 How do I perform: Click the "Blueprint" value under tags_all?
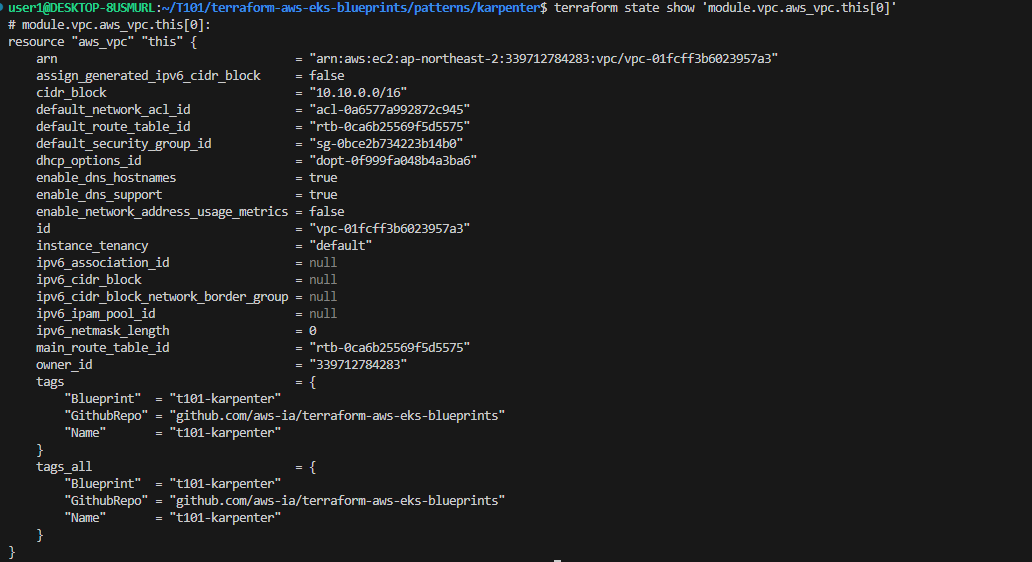tap(225, 484)
